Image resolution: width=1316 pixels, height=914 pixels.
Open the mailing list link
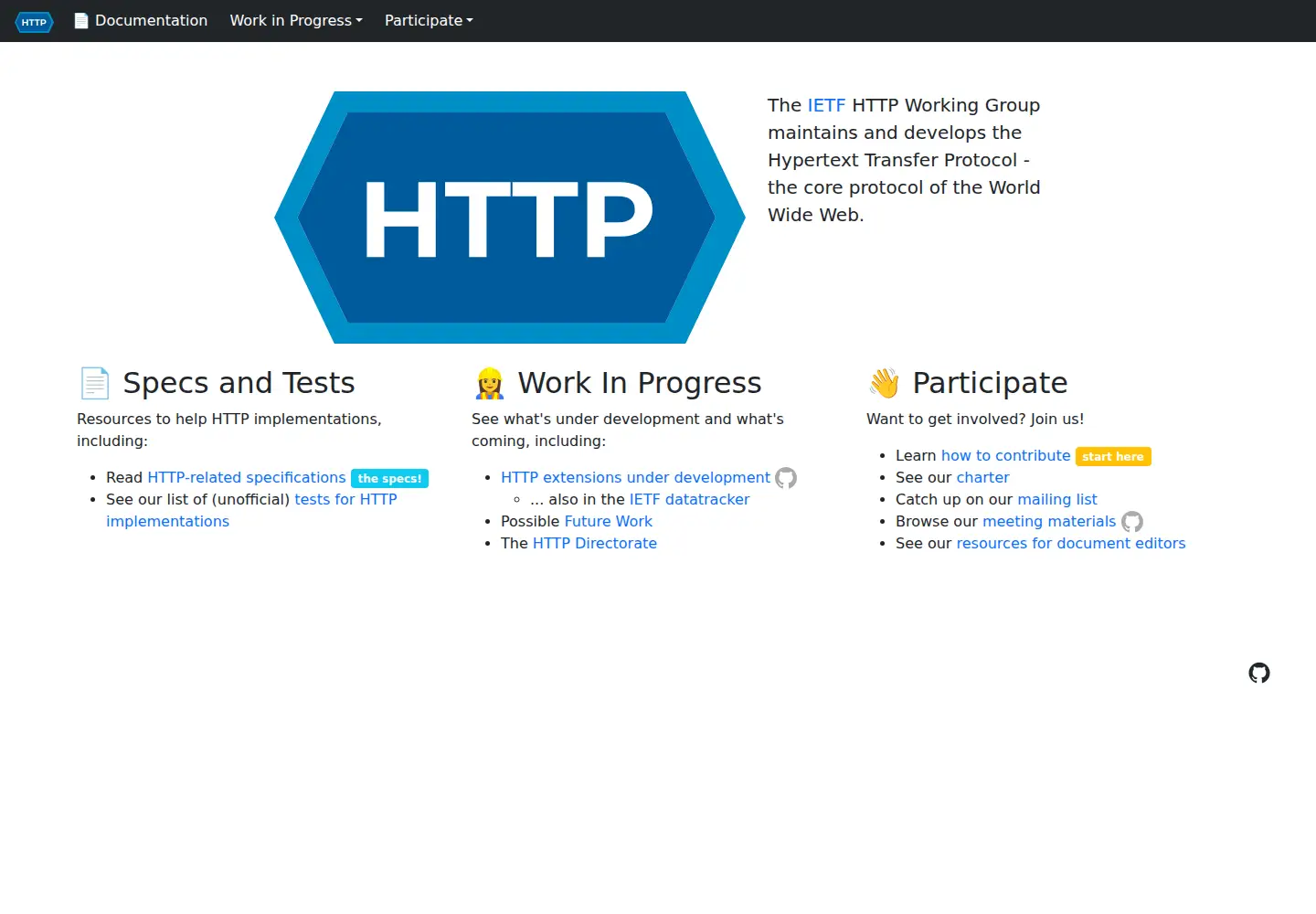pyautogui.click(x=1057, y=499)
